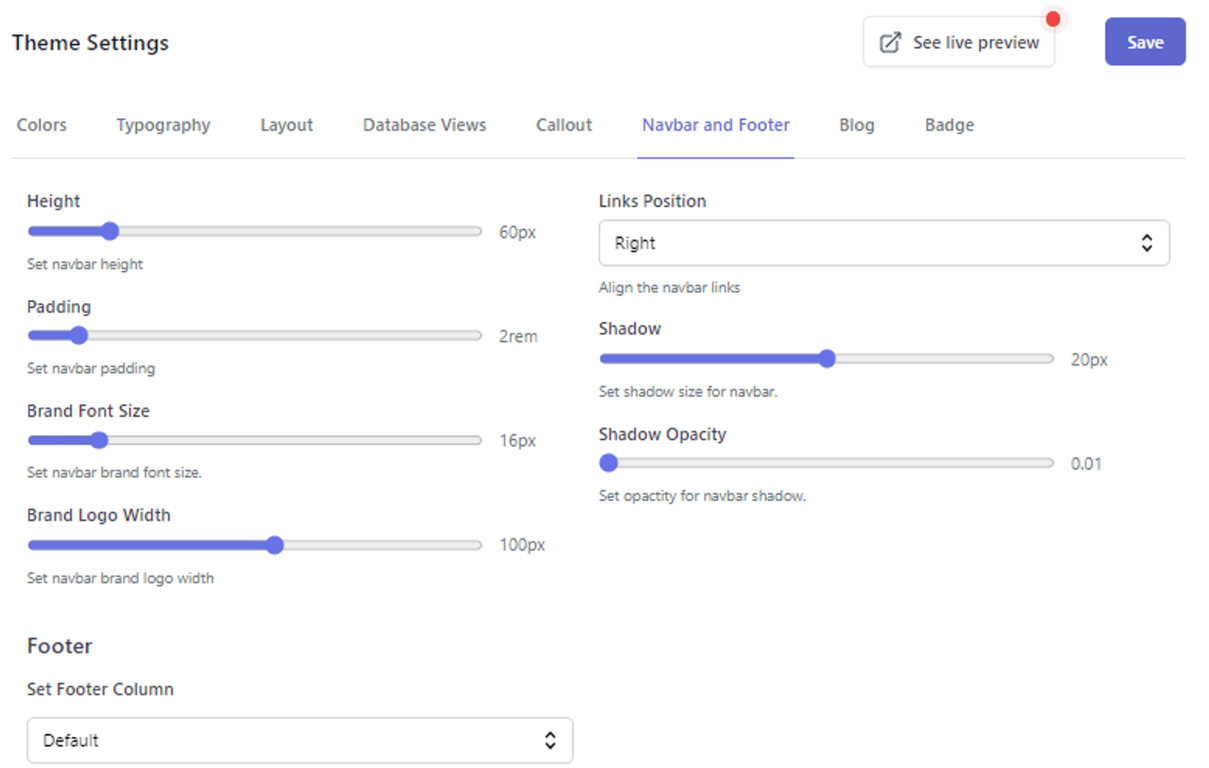Click the Footer section heading
Screen dimensions: 1209x768
[x=60, y=646]
